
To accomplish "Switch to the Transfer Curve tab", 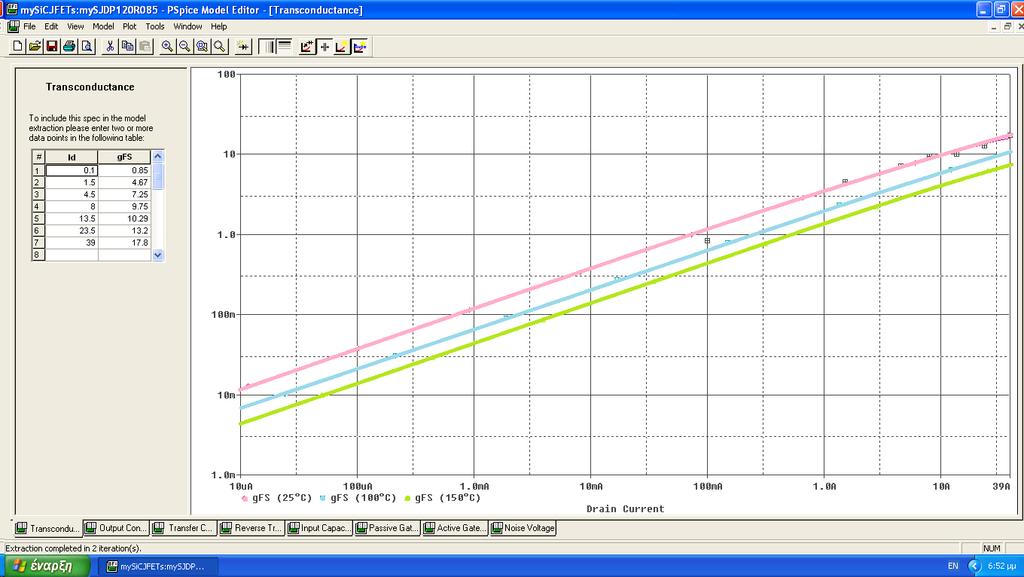I will pos(184,528).
